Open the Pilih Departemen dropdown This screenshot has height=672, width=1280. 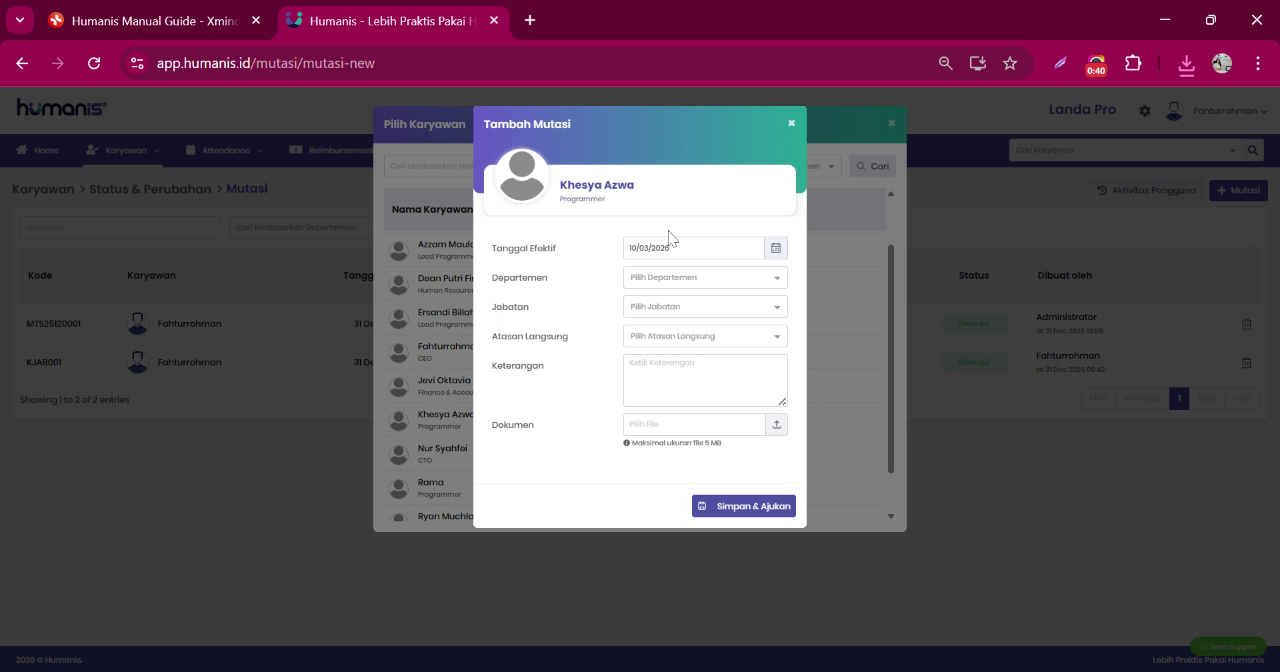point(705,277)
